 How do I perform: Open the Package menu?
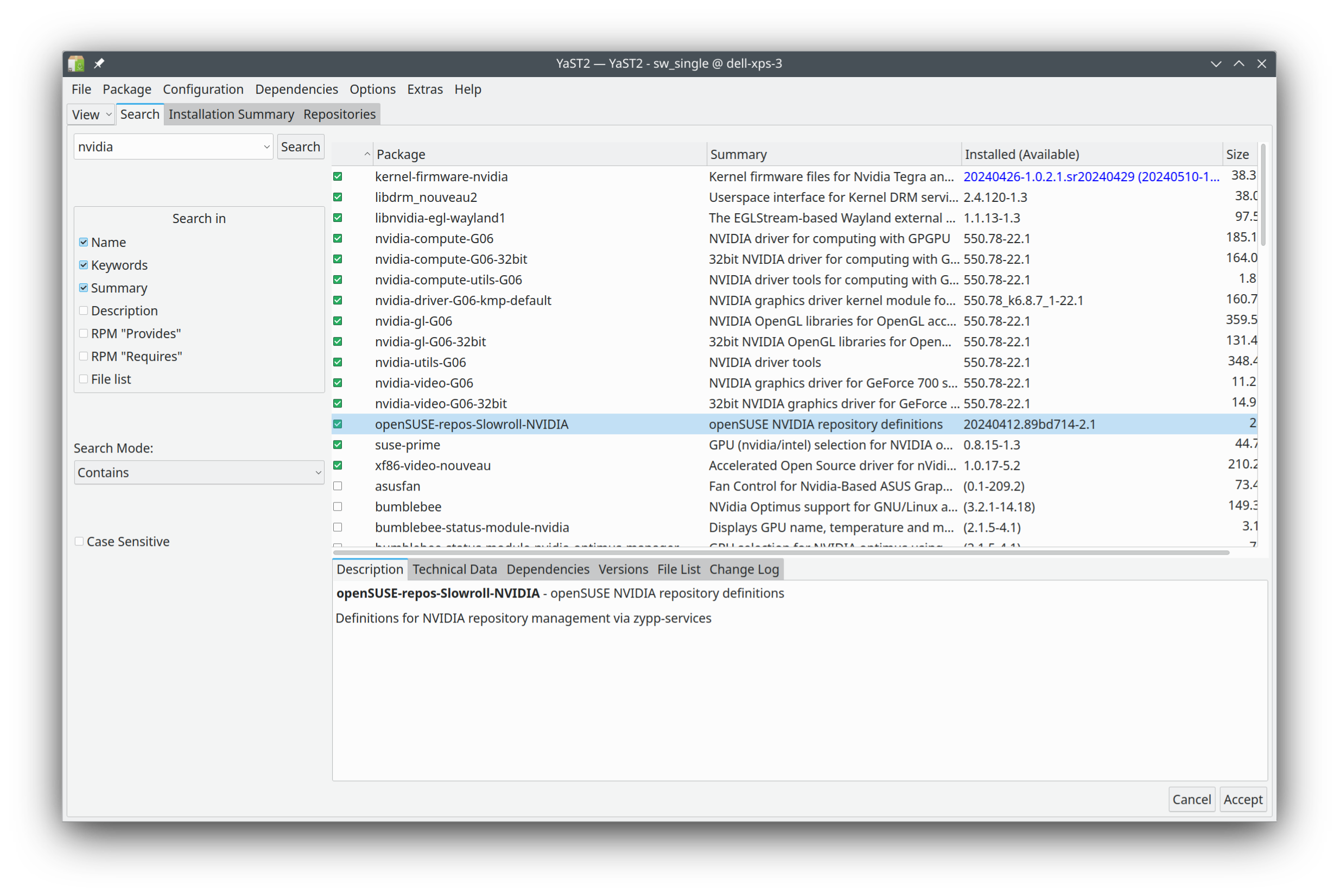click(x=127, y=89)
